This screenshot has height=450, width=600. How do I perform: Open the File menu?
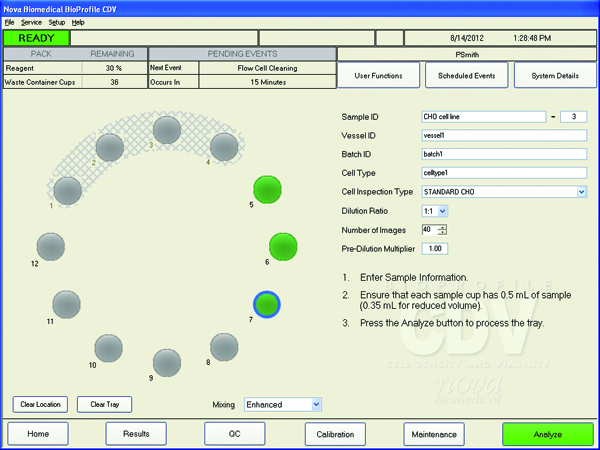pyautogui.click(x=10, y=23)
